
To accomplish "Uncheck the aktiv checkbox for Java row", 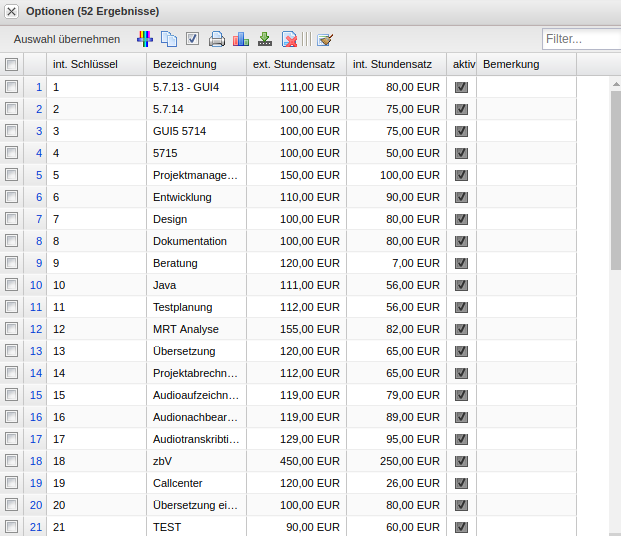I will (x=461, y=285).
